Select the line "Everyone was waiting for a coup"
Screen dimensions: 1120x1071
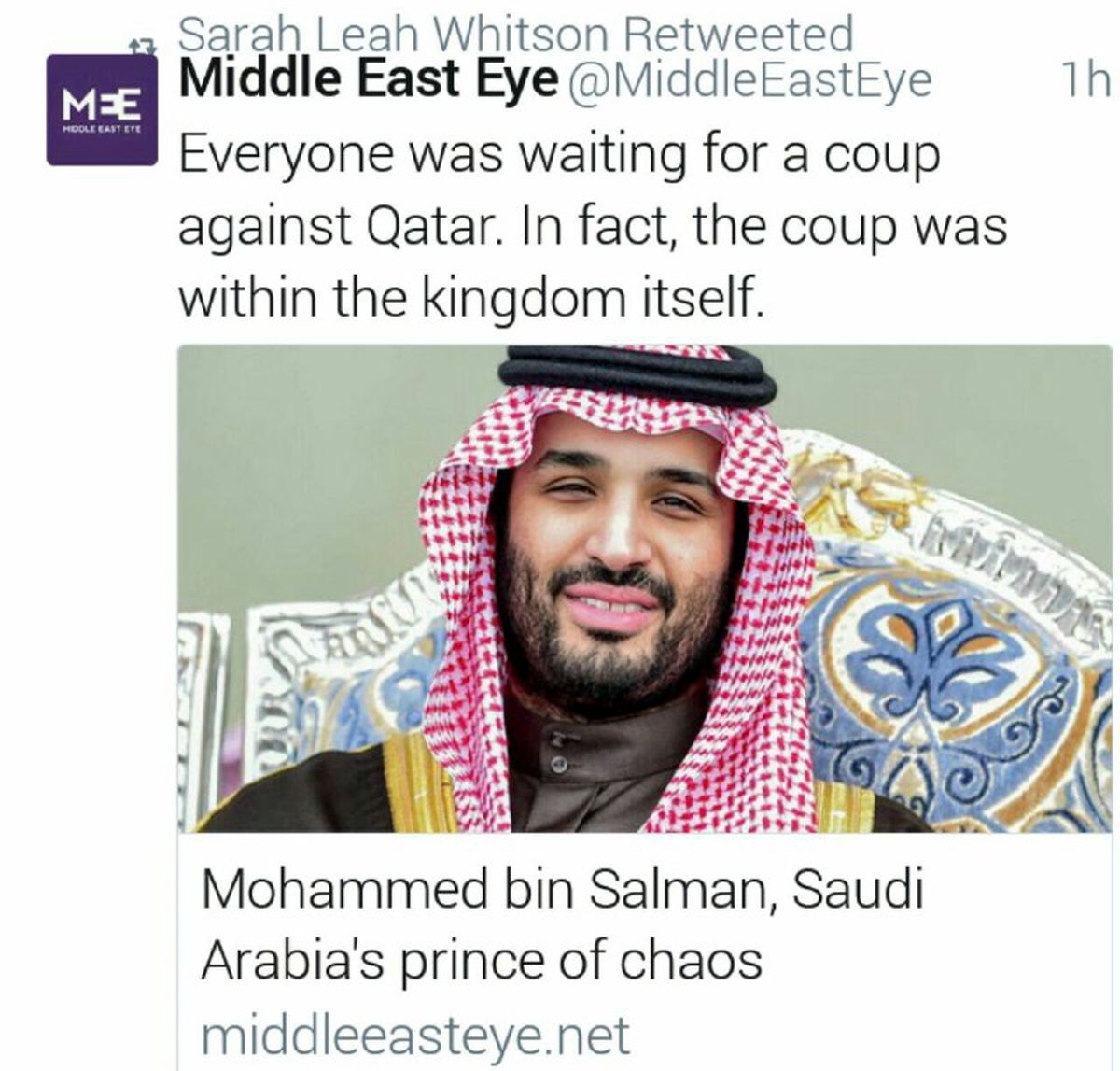[x=558, y=154]
